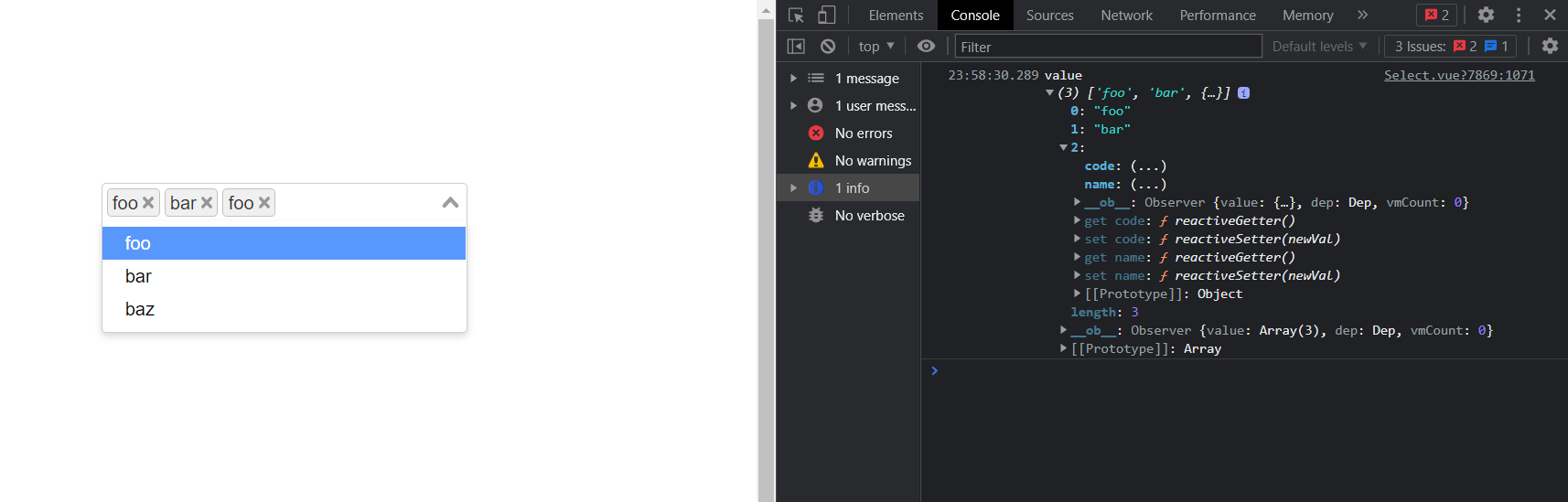Expand the __ob__ Observer with Array(3)
This screenshot has height=502, width=1568.
point(1063,330)
